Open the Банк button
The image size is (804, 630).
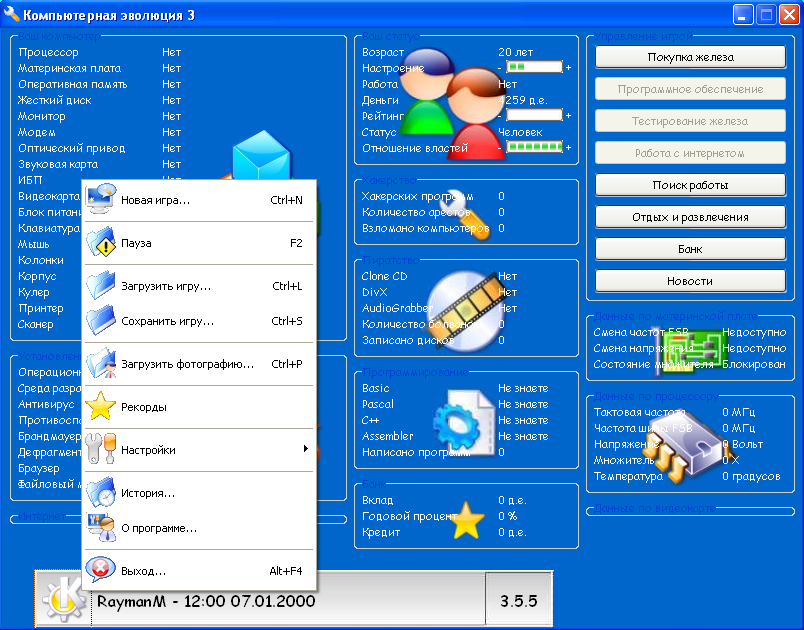pos(690,249)
